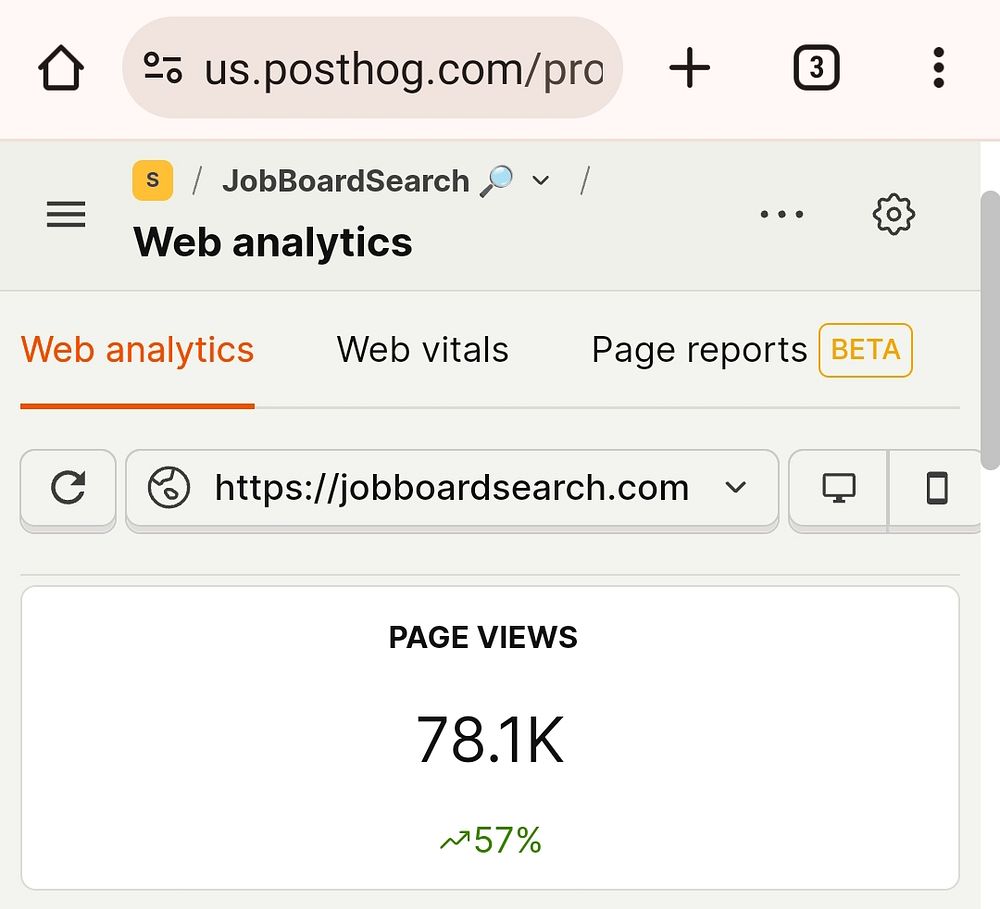Click the orange S organization badge

(x=152, y=181)
